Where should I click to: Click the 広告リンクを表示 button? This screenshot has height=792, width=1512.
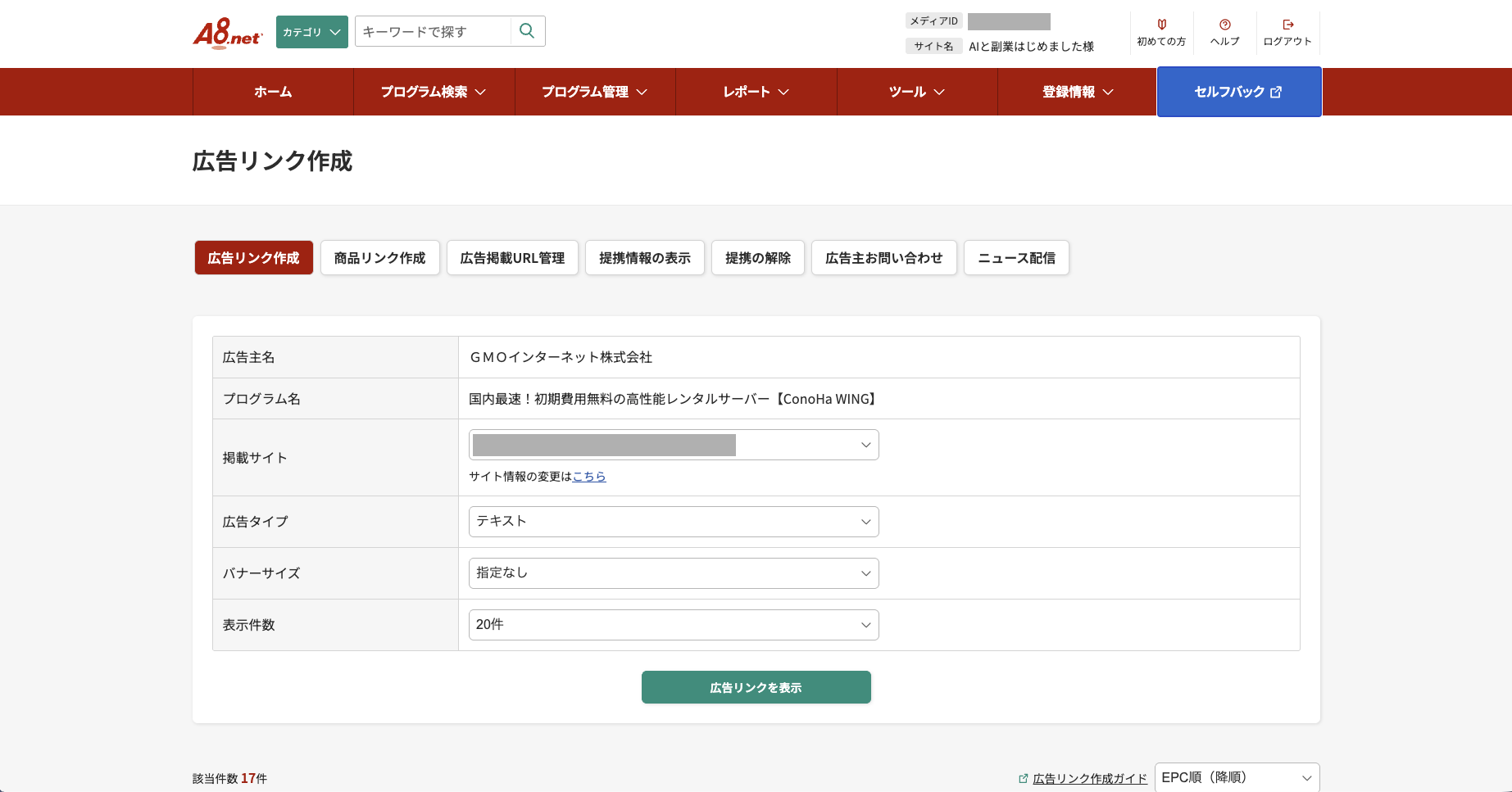click(756, 687)
